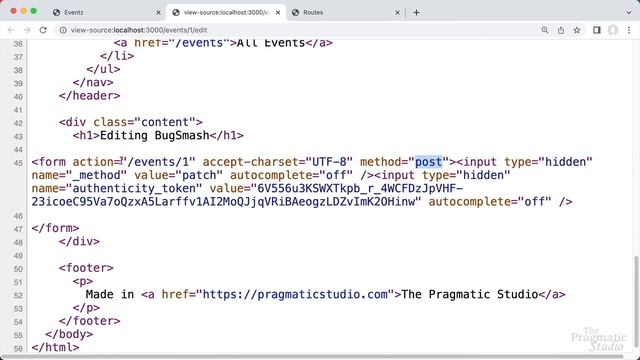This screenshot has width=640, height=360.
Task: Bookmark this page with the star icon
Action: point(577,30)
